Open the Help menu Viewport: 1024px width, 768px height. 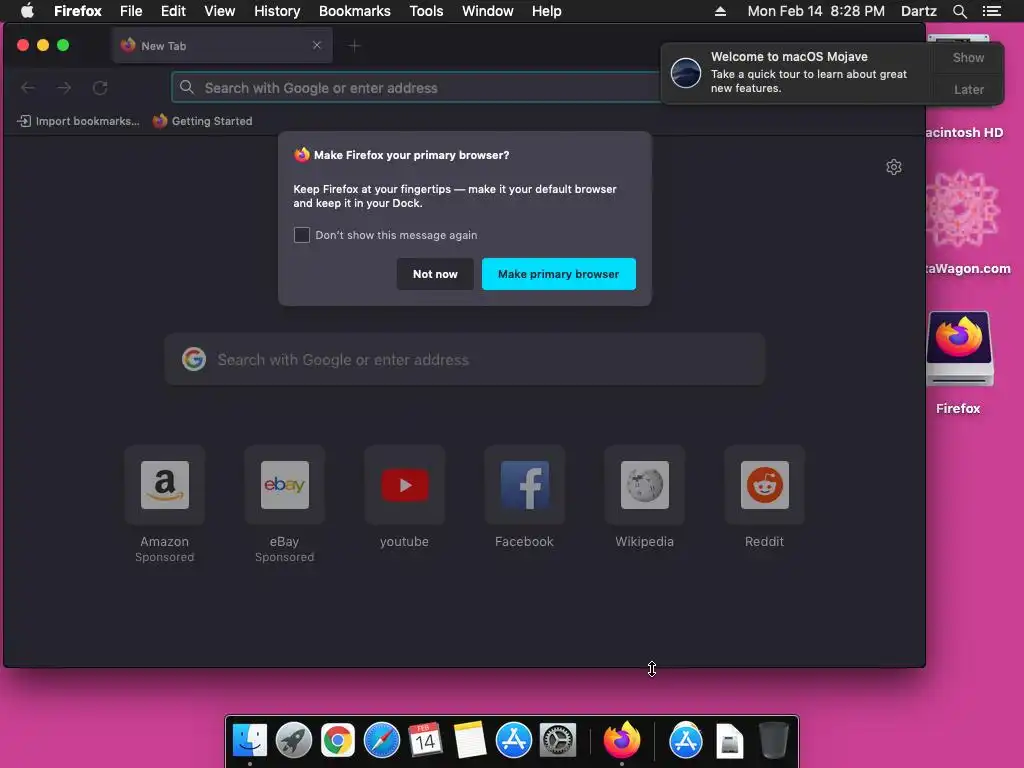point(547,11)
